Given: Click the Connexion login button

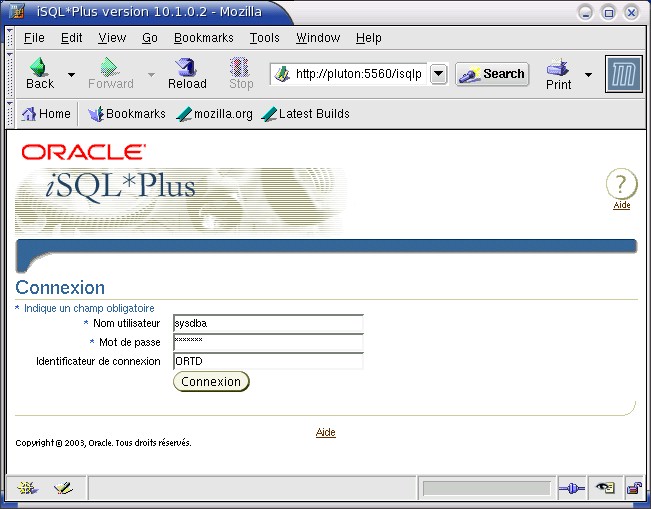Looking at the screenshot, I should click(211, 382).
